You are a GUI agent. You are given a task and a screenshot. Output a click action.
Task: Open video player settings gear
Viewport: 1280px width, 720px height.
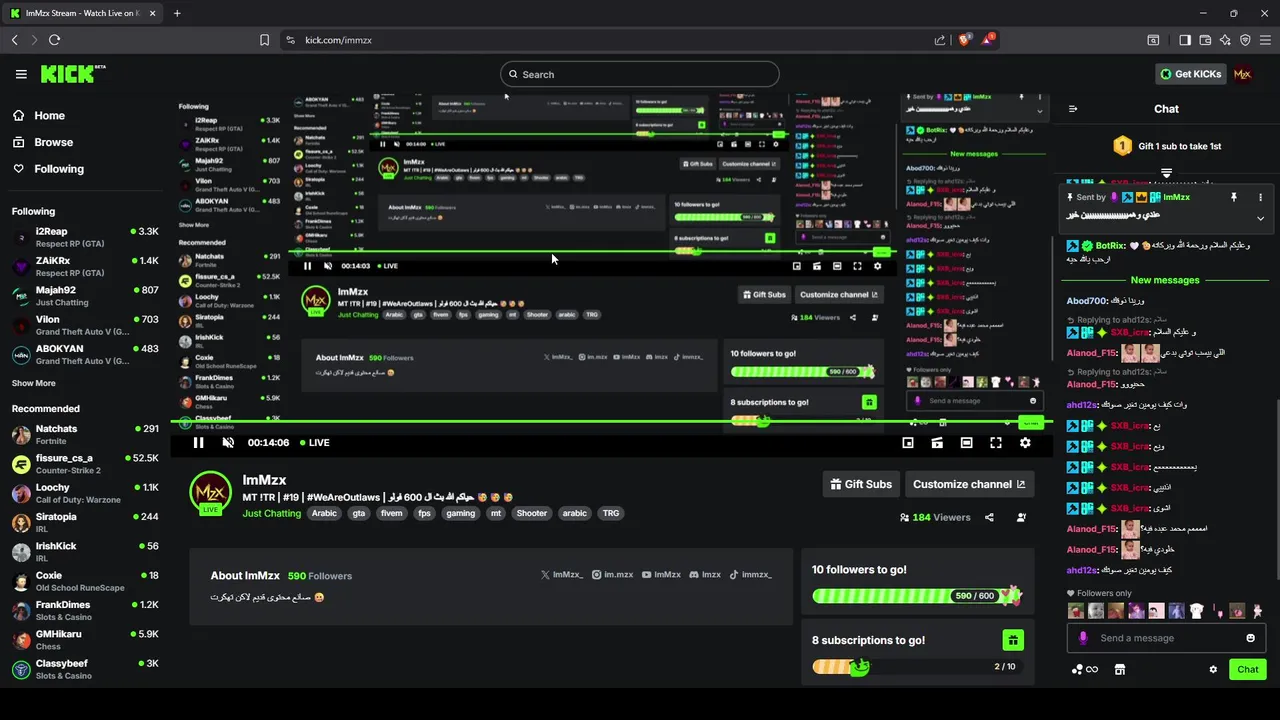click(x=1025, y=442)
